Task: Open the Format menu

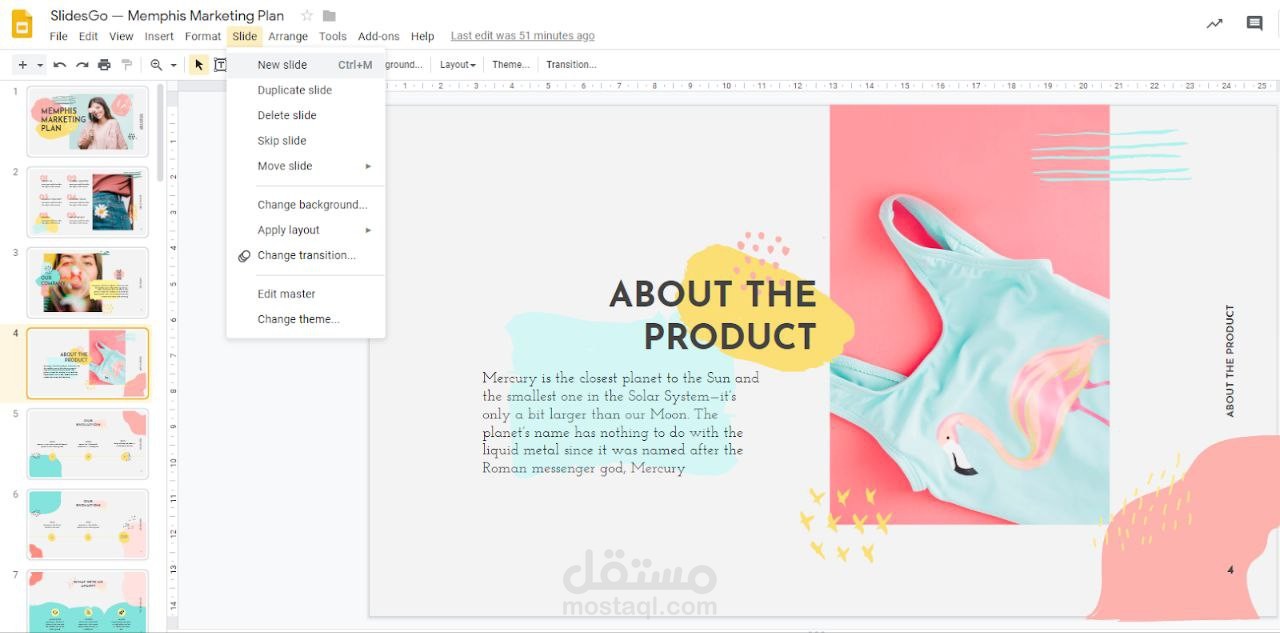Action: point(203,36)
